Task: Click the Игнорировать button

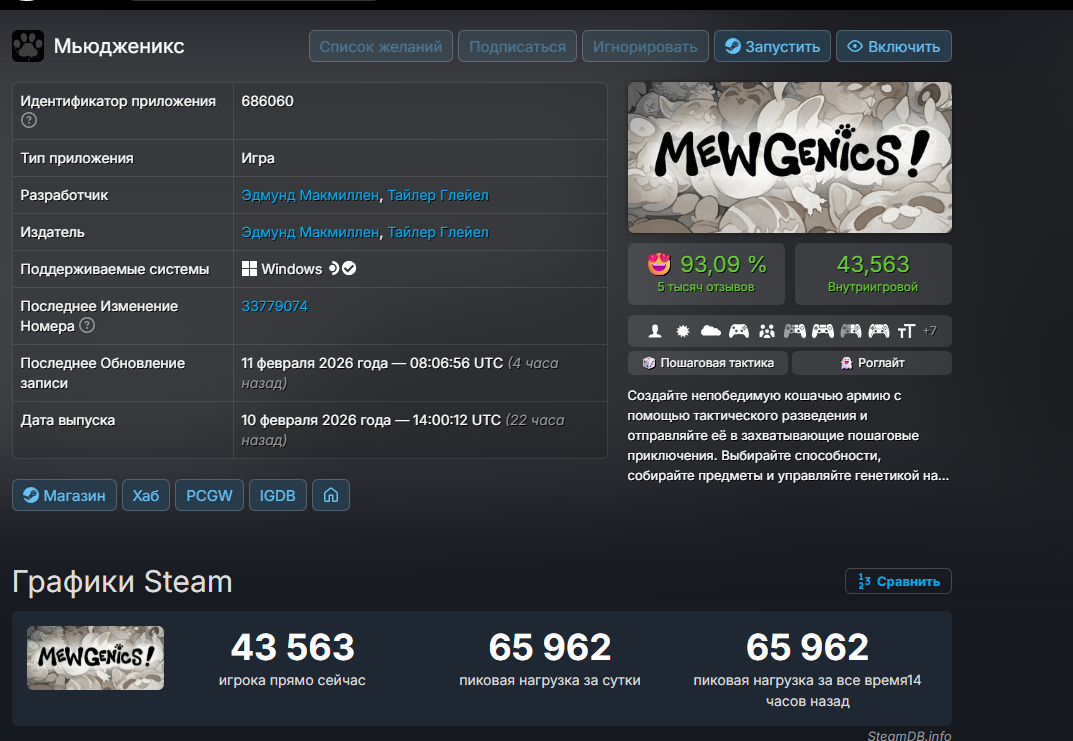Action: click(x=645, y=47)
